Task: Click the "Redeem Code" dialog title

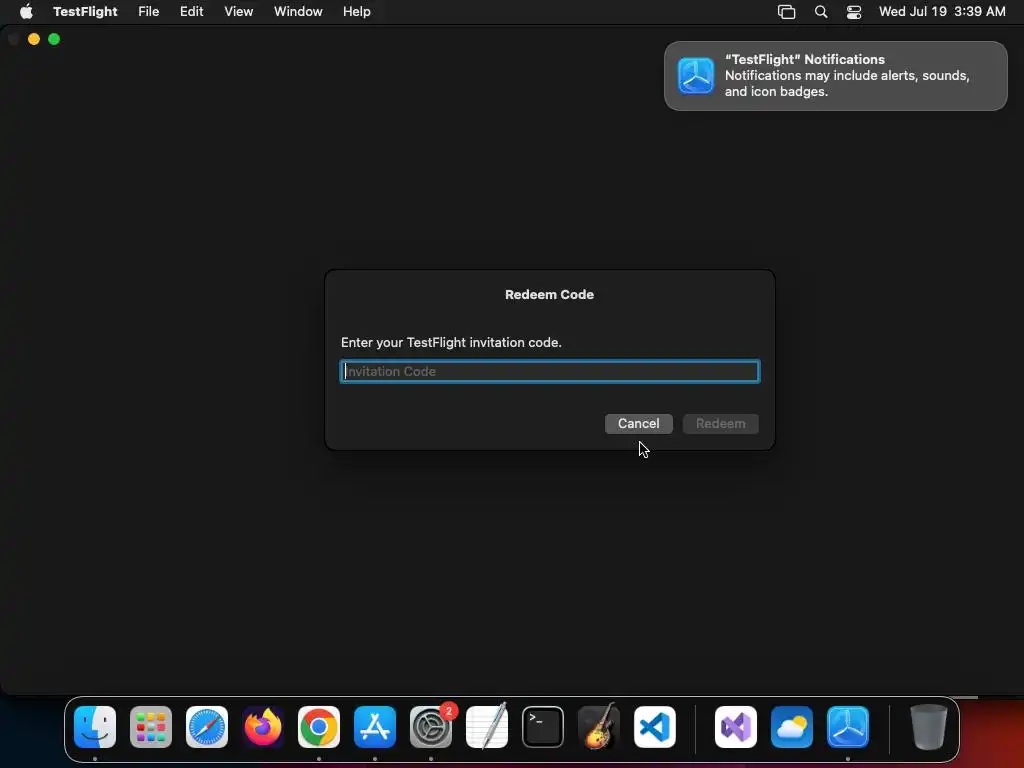Action: click(x=549, y=295)
